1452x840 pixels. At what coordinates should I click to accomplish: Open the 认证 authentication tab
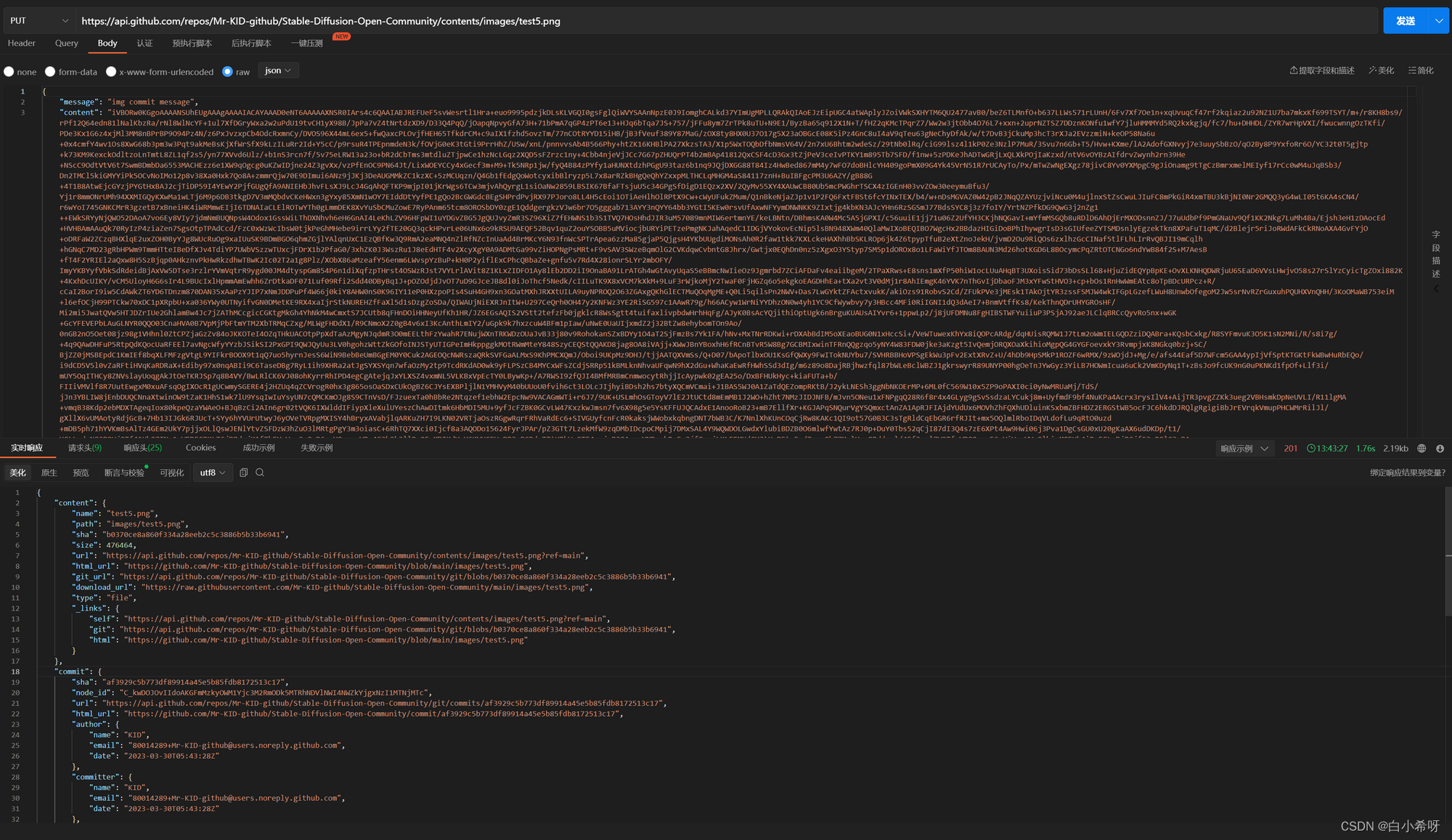point(145,44)
